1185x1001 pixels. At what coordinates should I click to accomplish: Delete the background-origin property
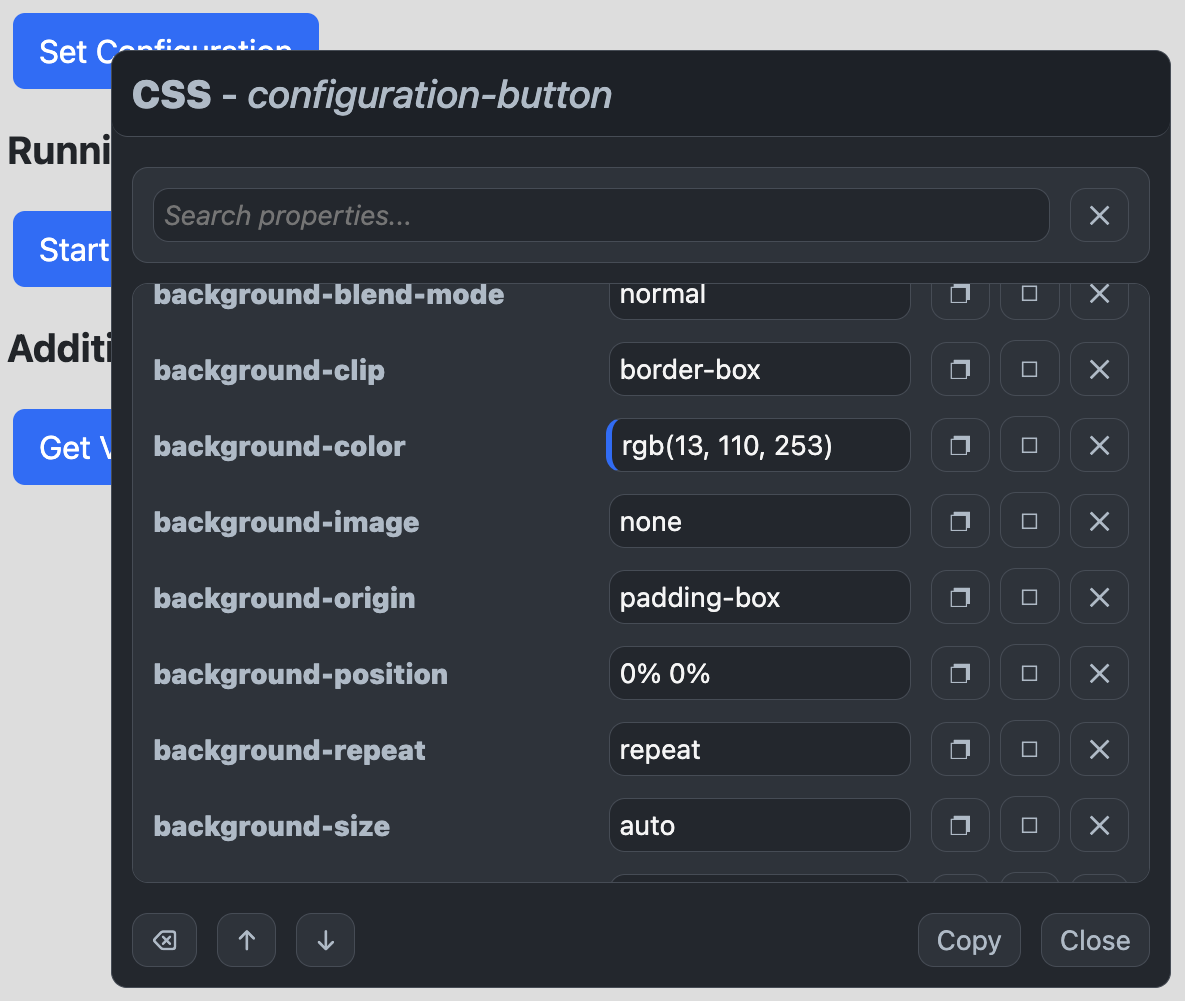(x=1099, y=598)
